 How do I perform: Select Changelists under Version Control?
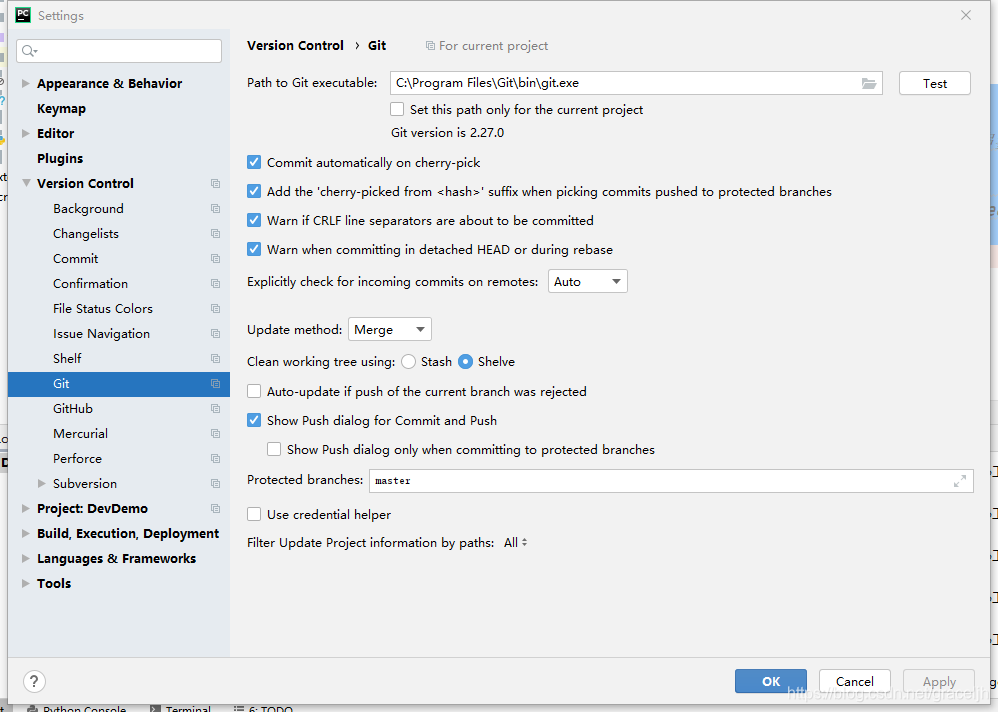coord(86,234)
